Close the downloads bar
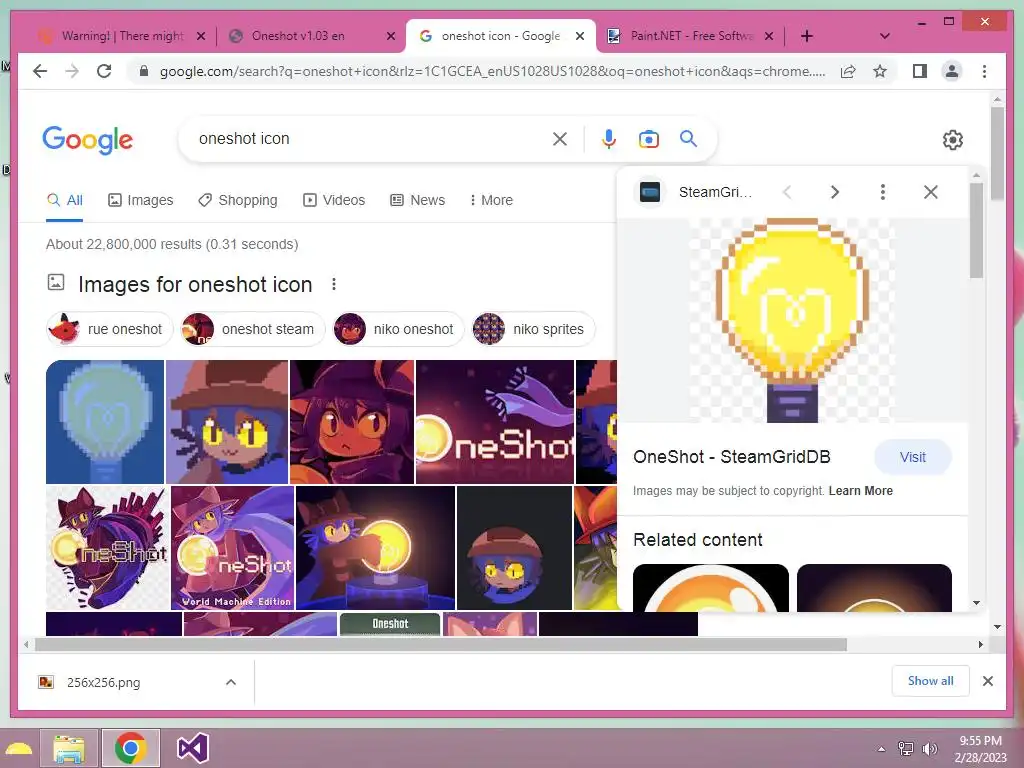The image size is (1024, 768). (987, 681)
